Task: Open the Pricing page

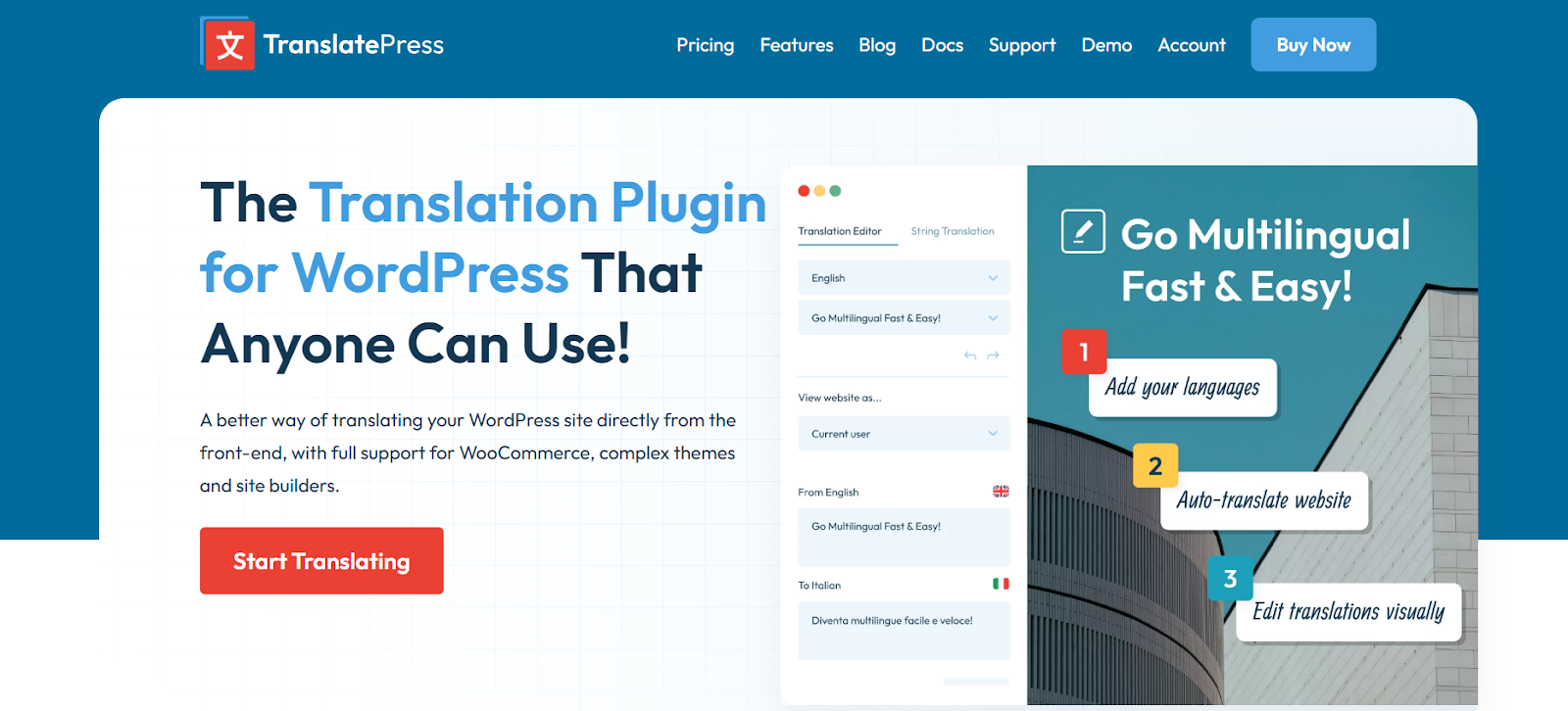Action: [705, 45]
